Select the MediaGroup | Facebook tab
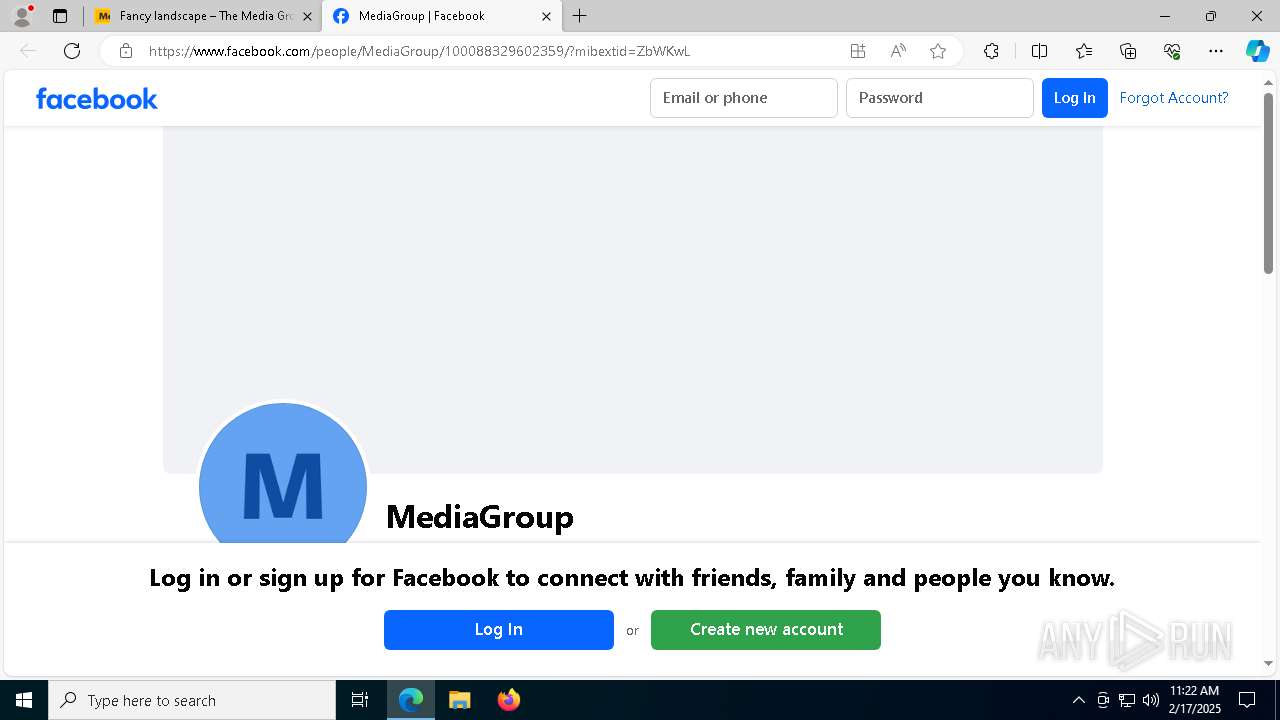This screenshot has width=1280, height=720. (440, 16)
